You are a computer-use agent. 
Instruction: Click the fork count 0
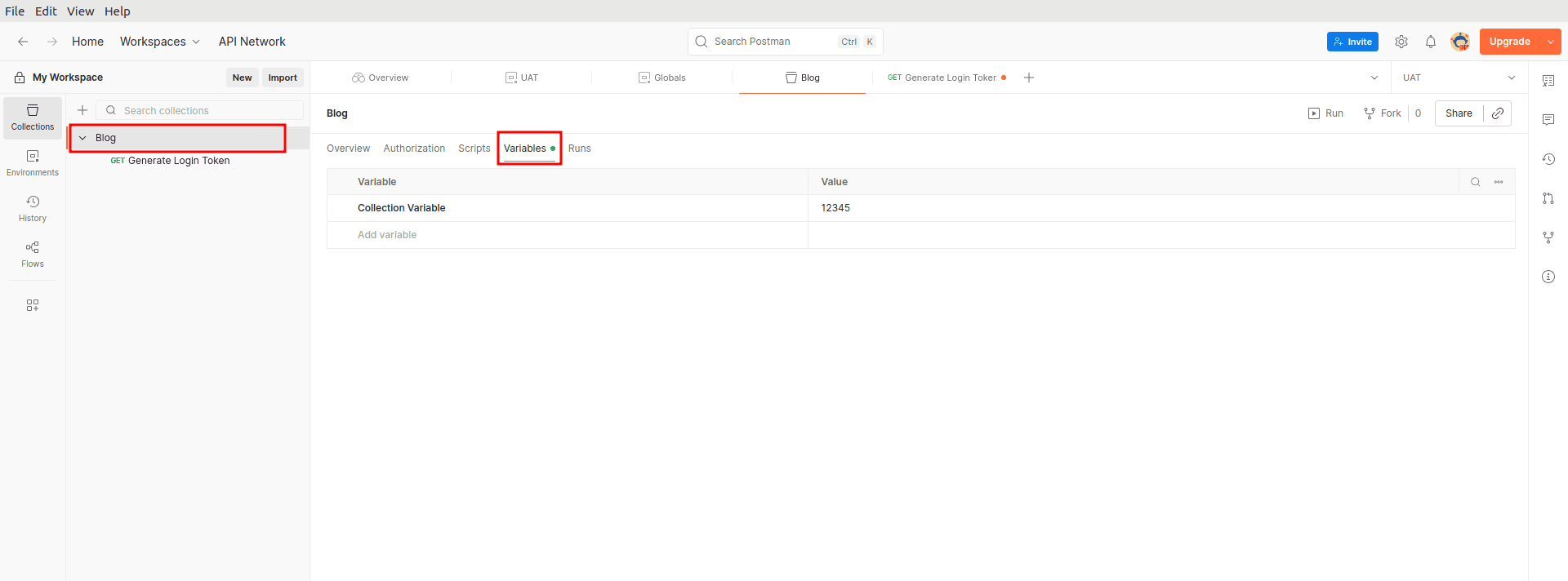coord(1418,113)
